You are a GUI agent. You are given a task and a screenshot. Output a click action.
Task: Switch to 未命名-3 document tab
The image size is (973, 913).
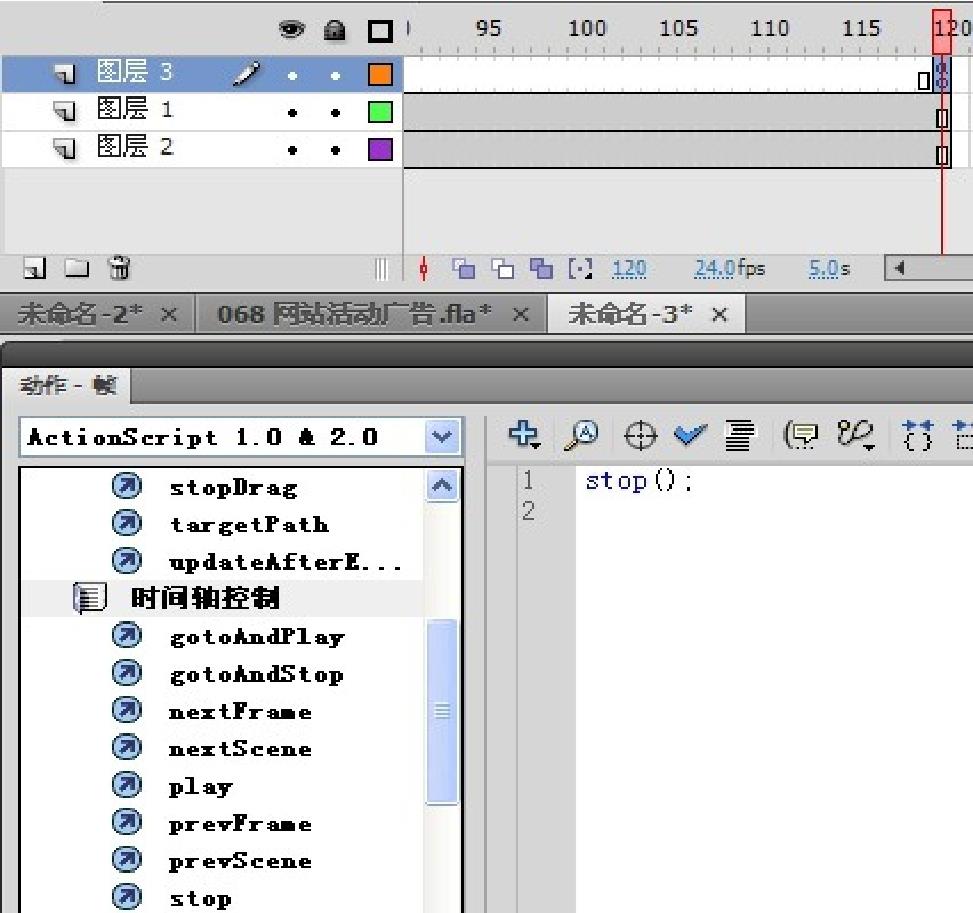click(630, 314)
